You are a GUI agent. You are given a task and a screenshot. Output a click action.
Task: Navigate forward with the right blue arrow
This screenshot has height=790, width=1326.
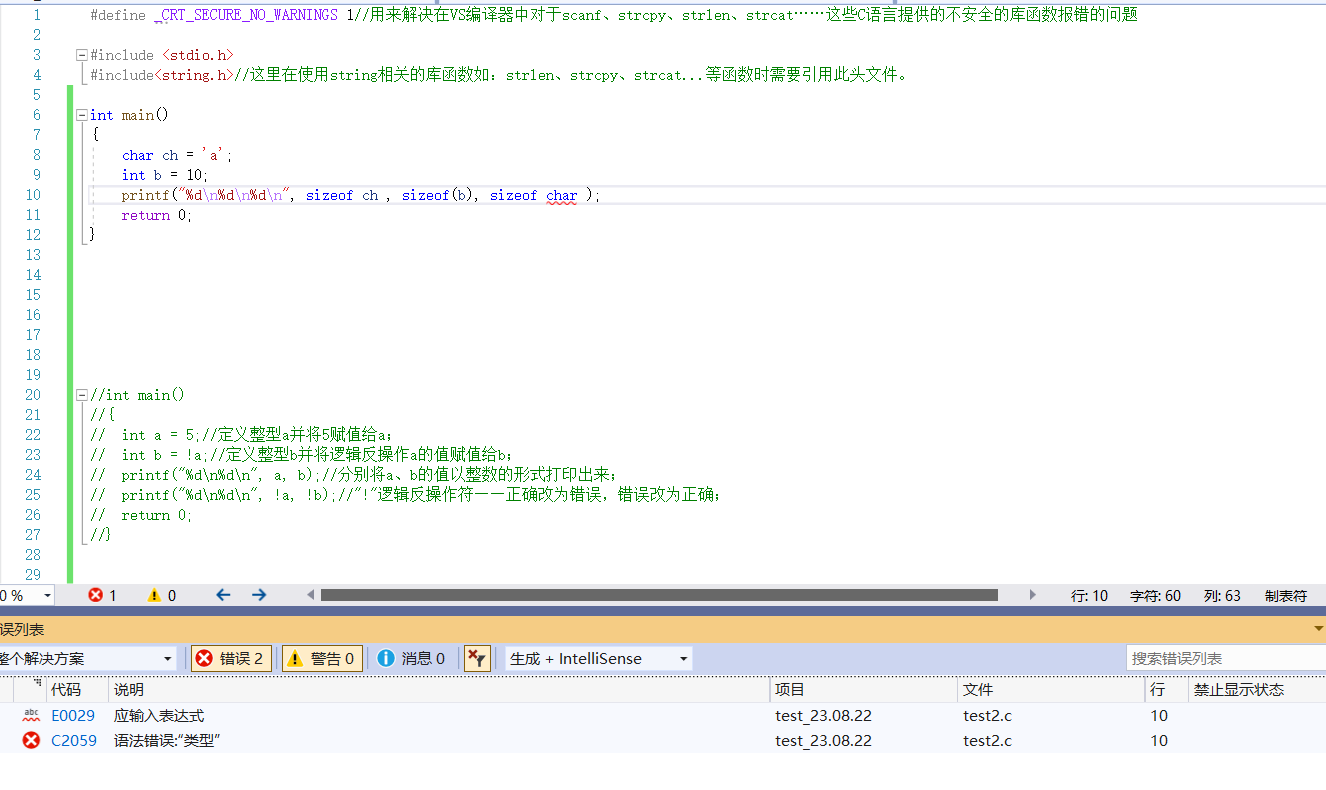(x=259, y=595)
